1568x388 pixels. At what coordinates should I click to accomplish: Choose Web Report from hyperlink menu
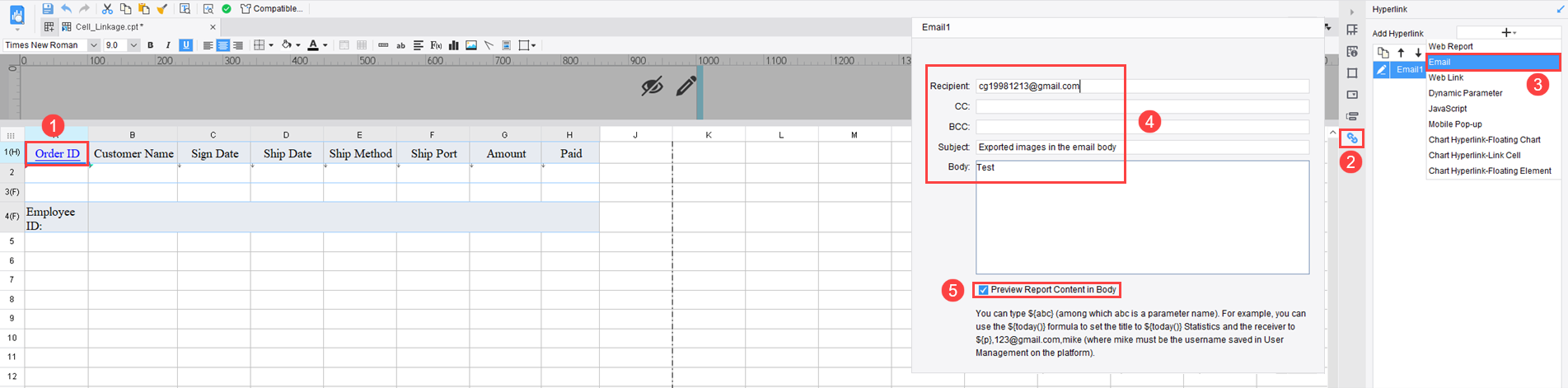click(x=1493, y=46)
